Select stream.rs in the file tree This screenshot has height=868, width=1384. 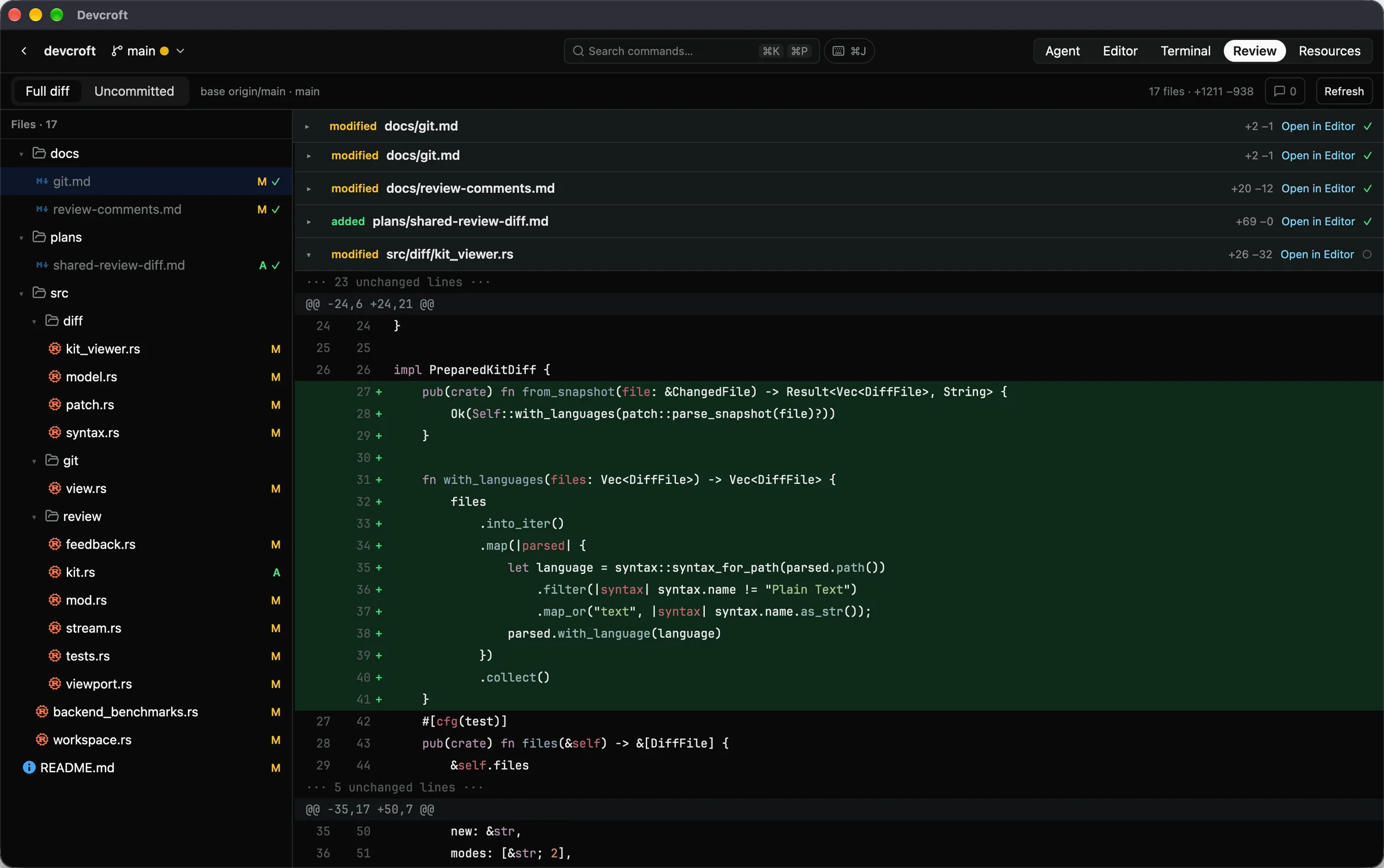(x=146, y=628)
